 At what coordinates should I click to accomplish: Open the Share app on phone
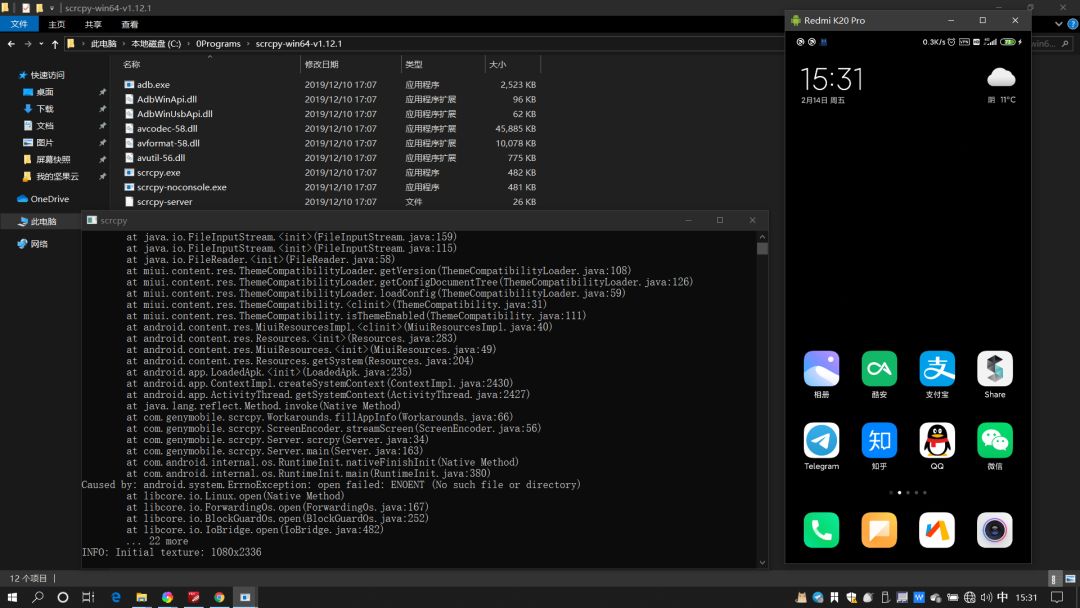coord(995,368)
